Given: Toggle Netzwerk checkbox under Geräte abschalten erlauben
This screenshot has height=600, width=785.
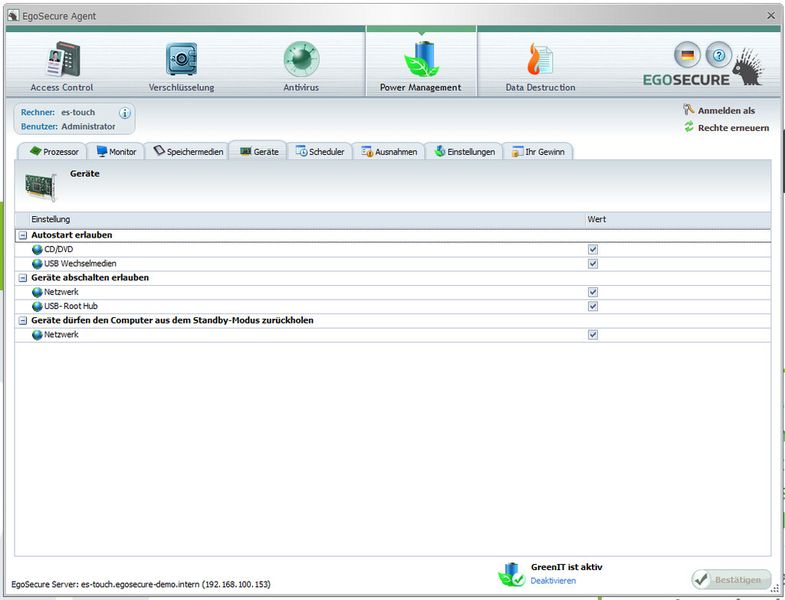Looking at the screenshot, I should tap(593, 292).
